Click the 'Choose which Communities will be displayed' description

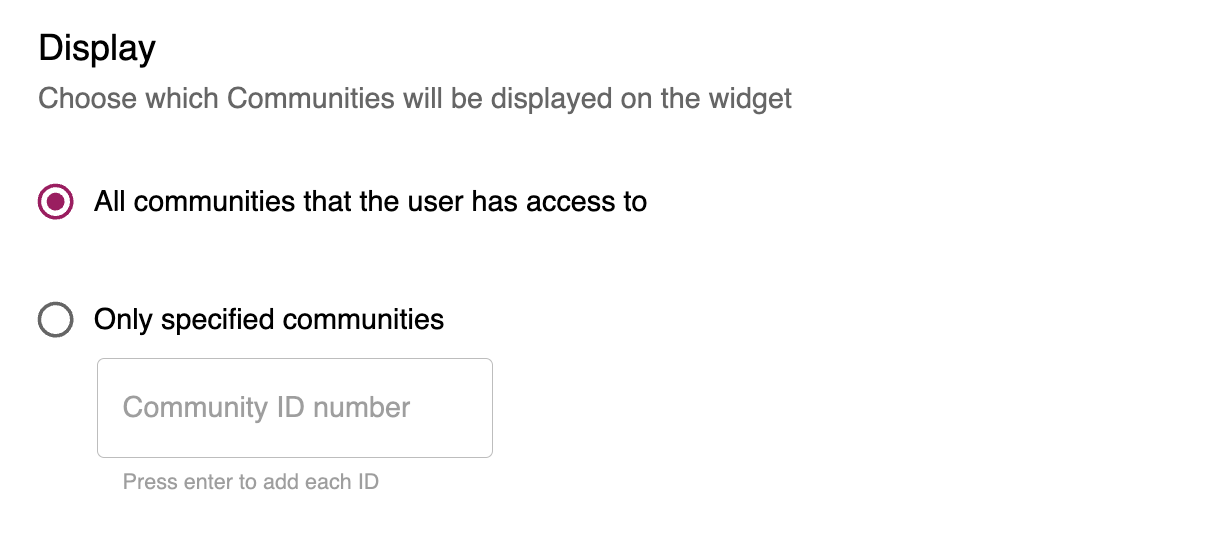[x=414, y=99]
